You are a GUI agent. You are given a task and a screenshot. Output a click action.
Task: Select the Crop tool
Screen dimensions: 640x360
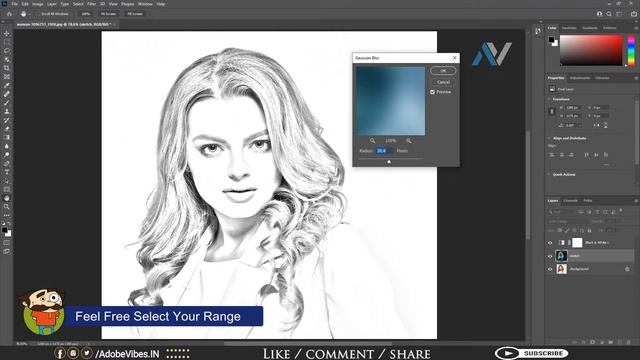coord(7,68)
